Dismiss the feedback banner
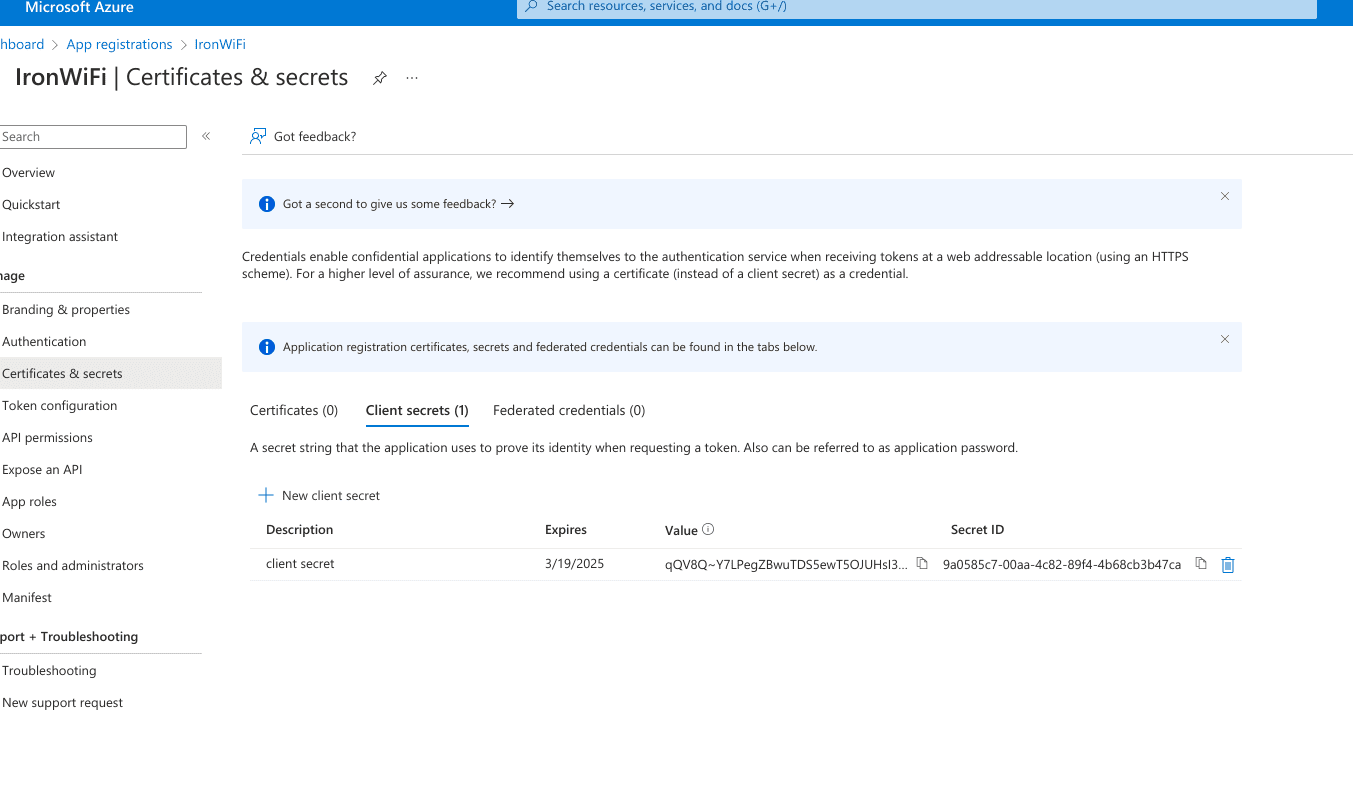This screenshot has width=1353, height=788. tap(1225, 196)
